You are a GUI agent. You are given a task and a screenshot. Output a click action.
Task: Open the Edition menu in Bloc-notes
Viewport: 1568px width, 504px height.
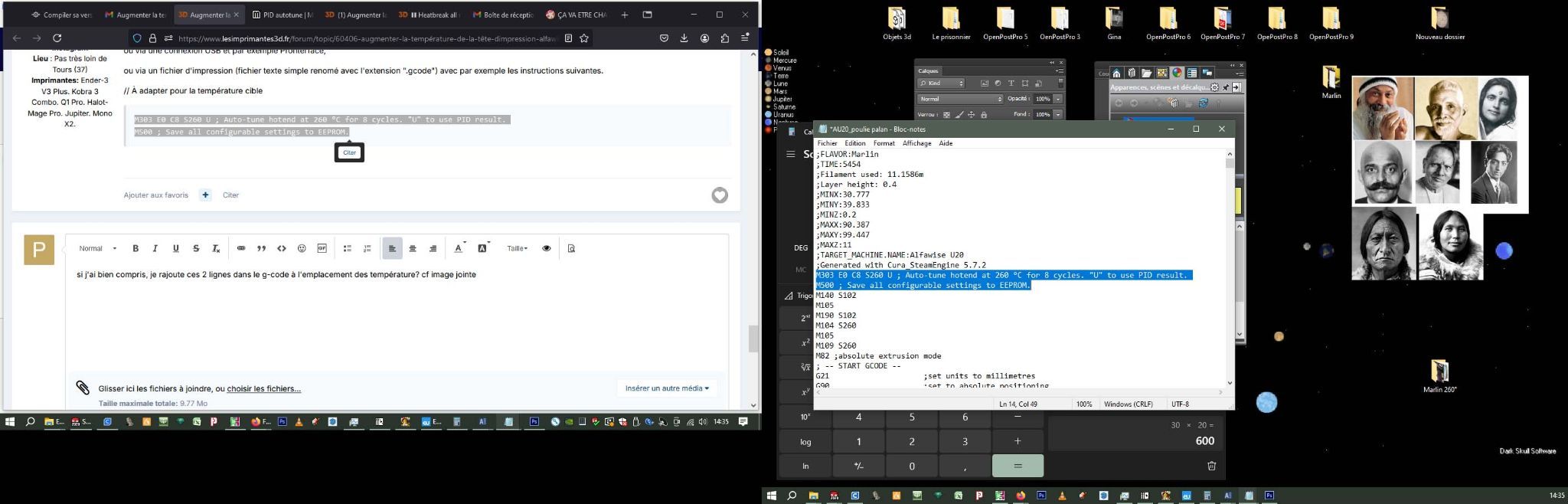855,143
